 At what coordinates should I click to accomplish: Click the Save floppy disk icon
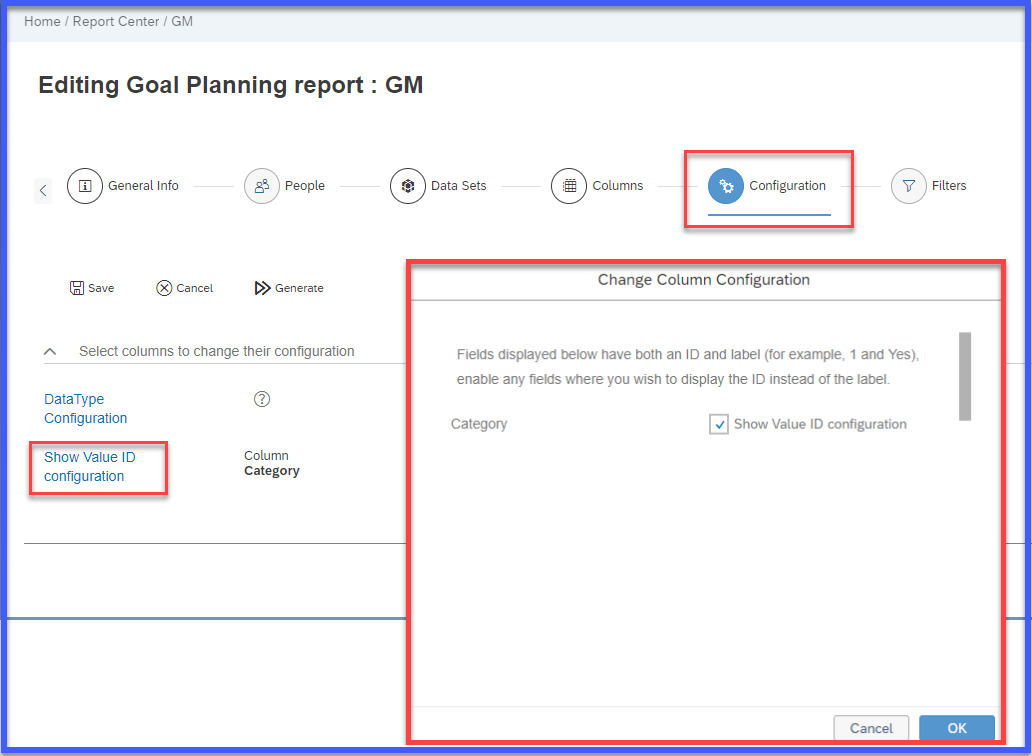pos(77,288)
